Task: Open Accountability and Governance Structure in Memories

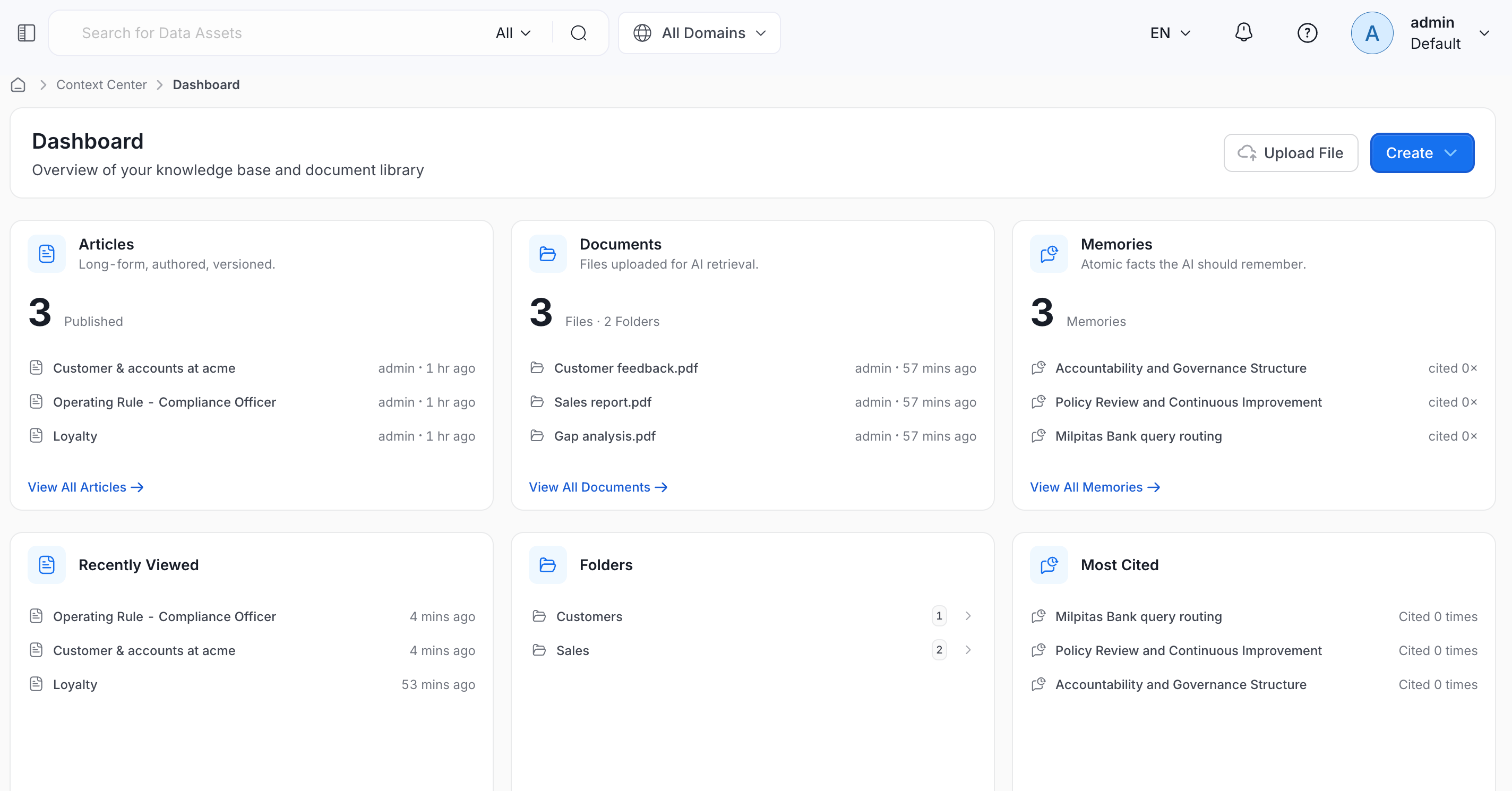Action: tap(1181, 368)
